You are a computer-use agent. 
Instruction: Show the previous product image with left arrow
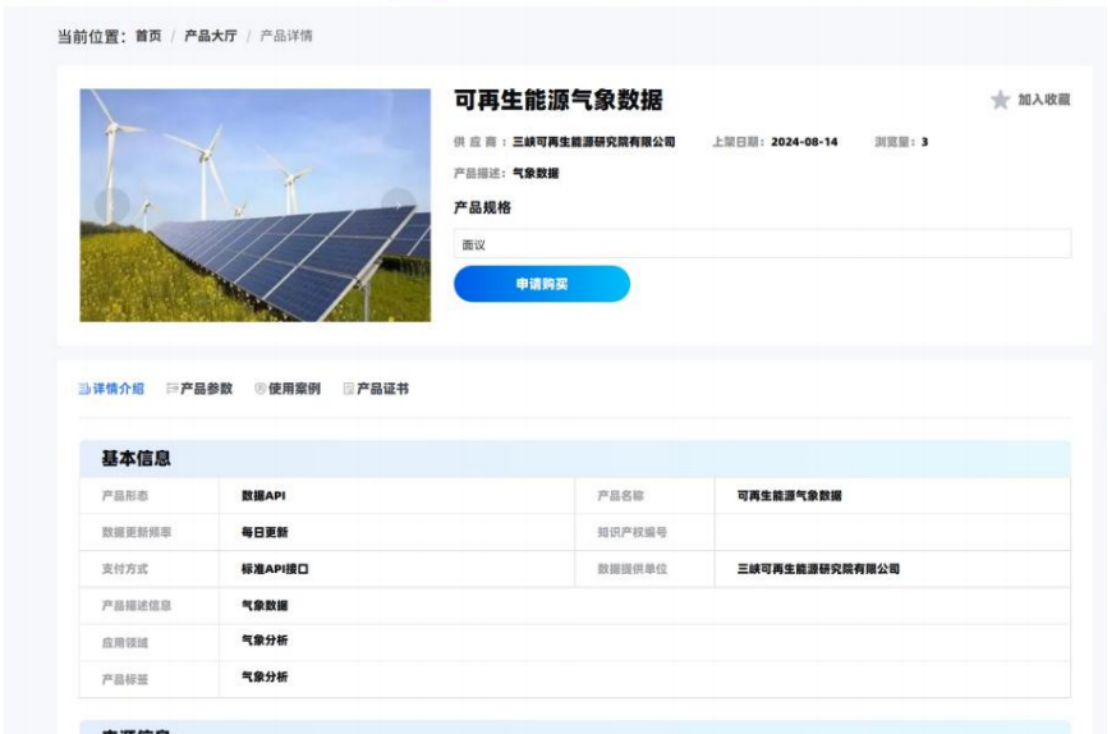(x=112, y=205)
